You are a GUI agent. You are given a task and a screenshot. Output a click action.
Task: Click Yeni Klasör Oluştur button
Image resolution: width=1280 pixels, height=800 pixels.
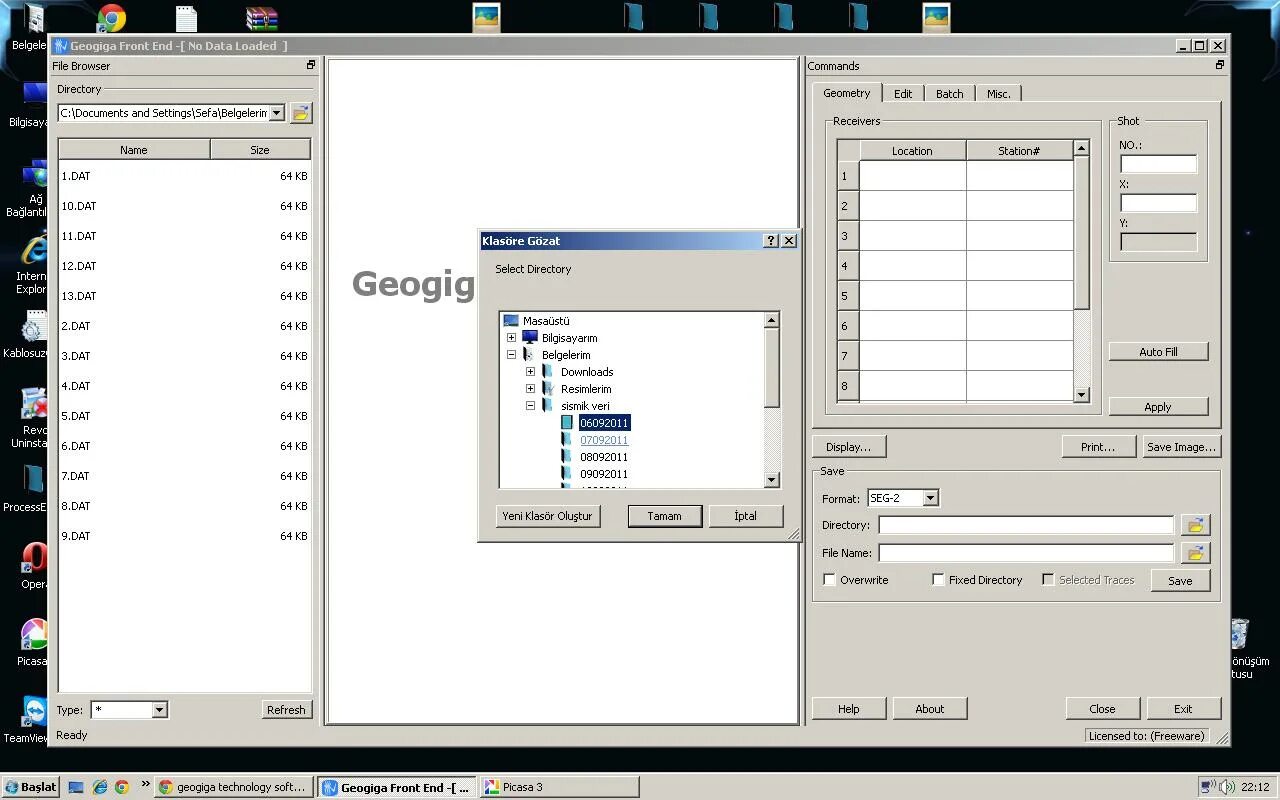point(548,516)
